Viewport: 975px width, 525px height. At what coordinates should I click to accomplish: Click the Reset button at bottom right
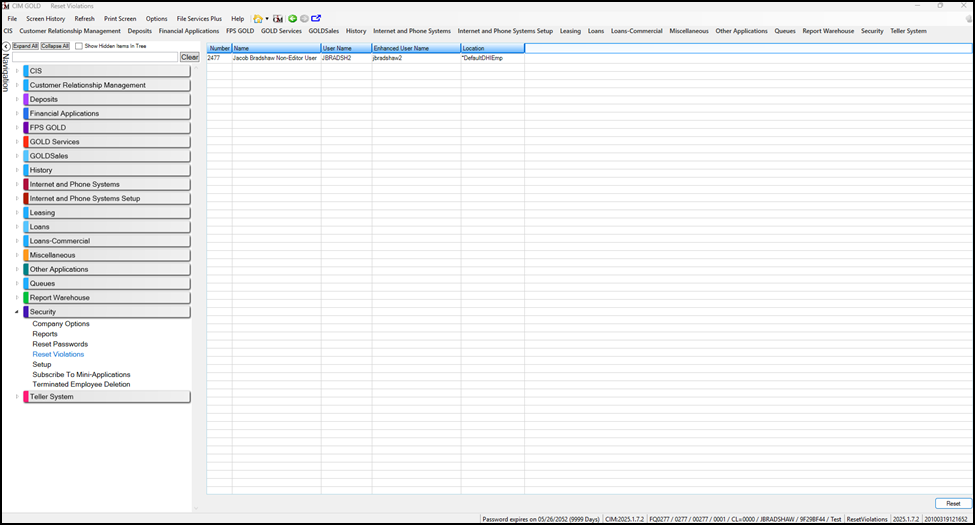pyautogui.click(x=953, y=503)
